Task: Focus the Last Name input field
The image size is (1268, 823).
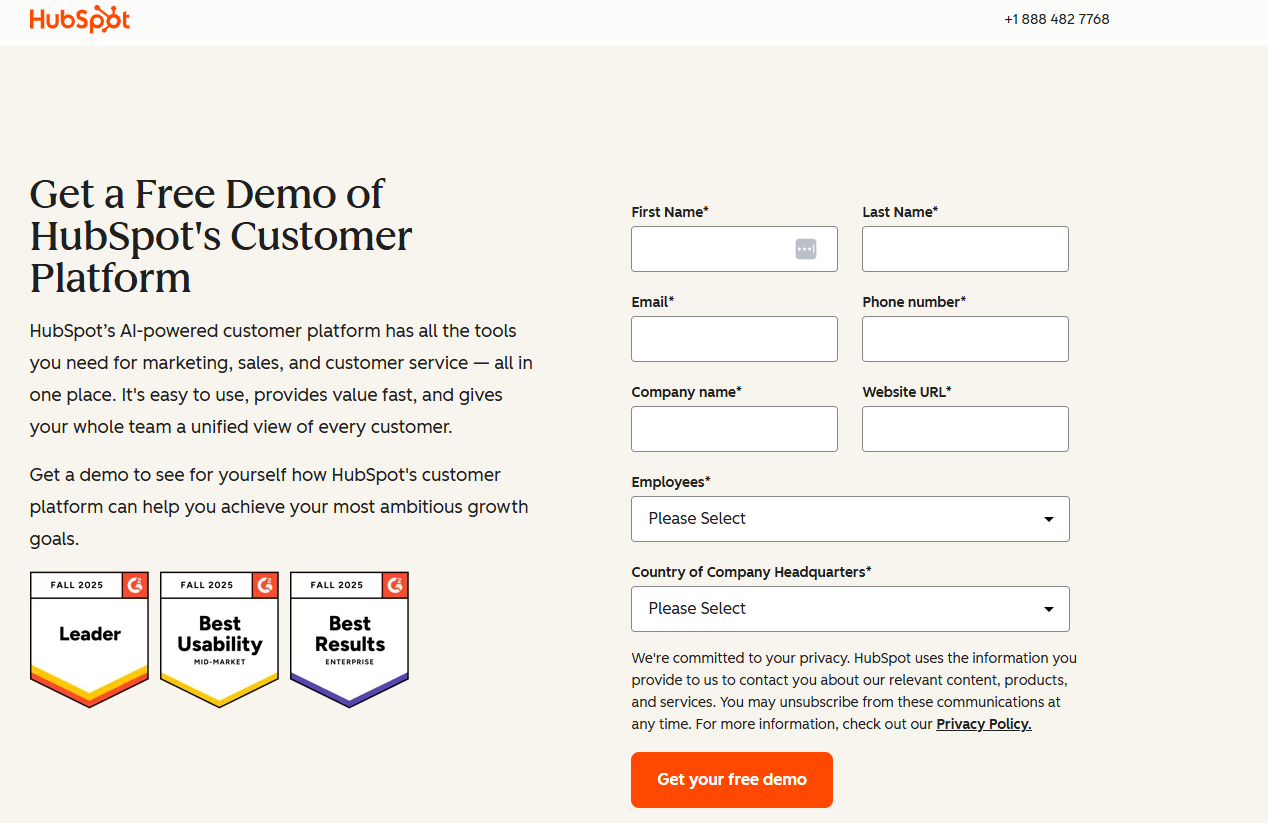Action: click(x=965, y=249)
